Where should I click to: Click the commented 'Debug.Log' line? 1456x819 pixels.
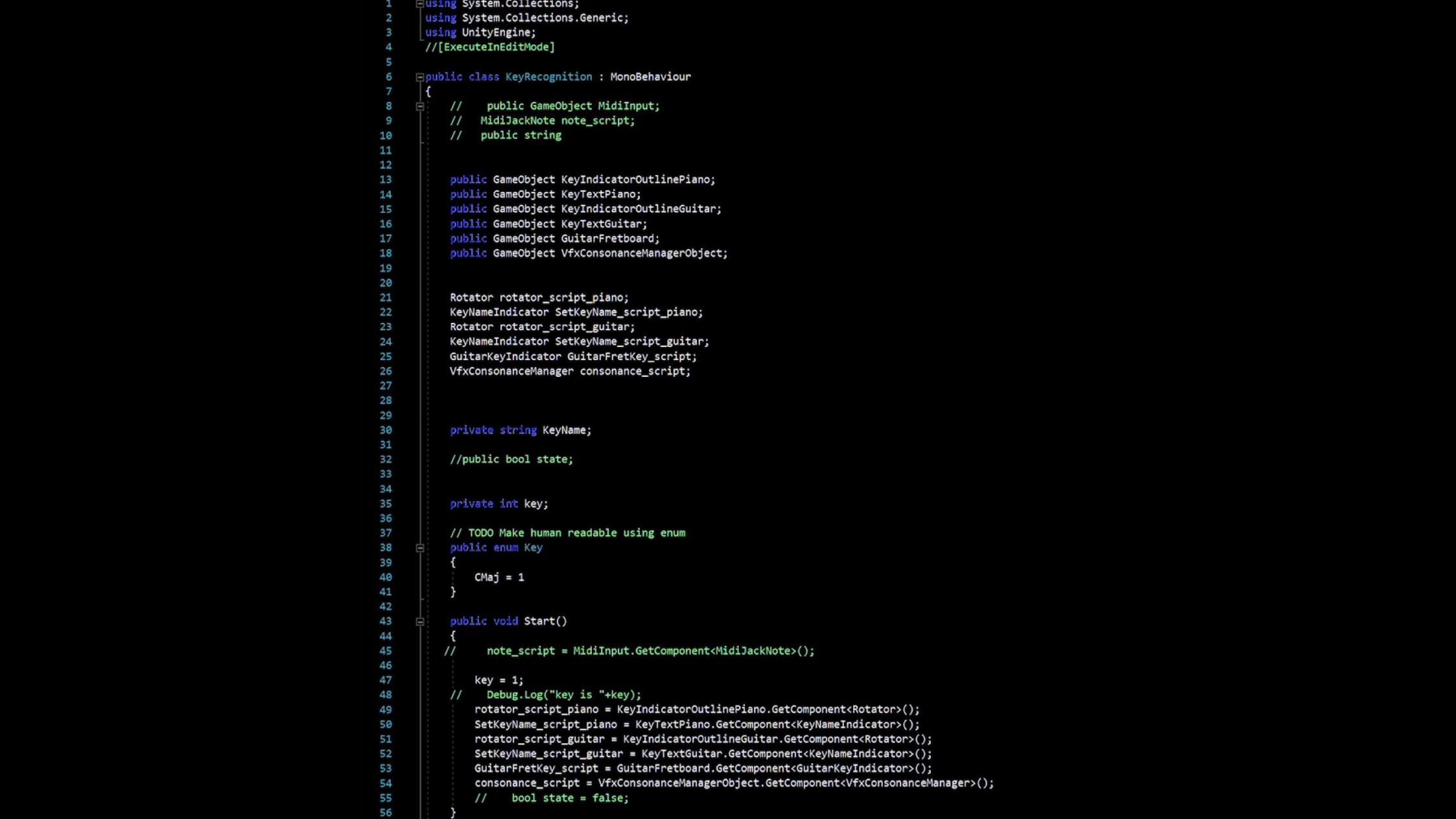tap(545, 695)
